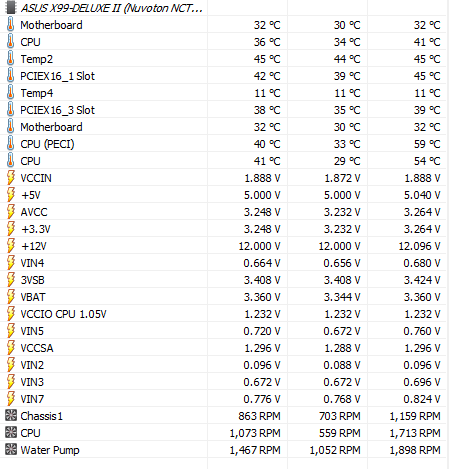Click the 0.760 V VIN5 maximum value
The height and width of the screenshot is (469, 449).
tap(422, 331)
